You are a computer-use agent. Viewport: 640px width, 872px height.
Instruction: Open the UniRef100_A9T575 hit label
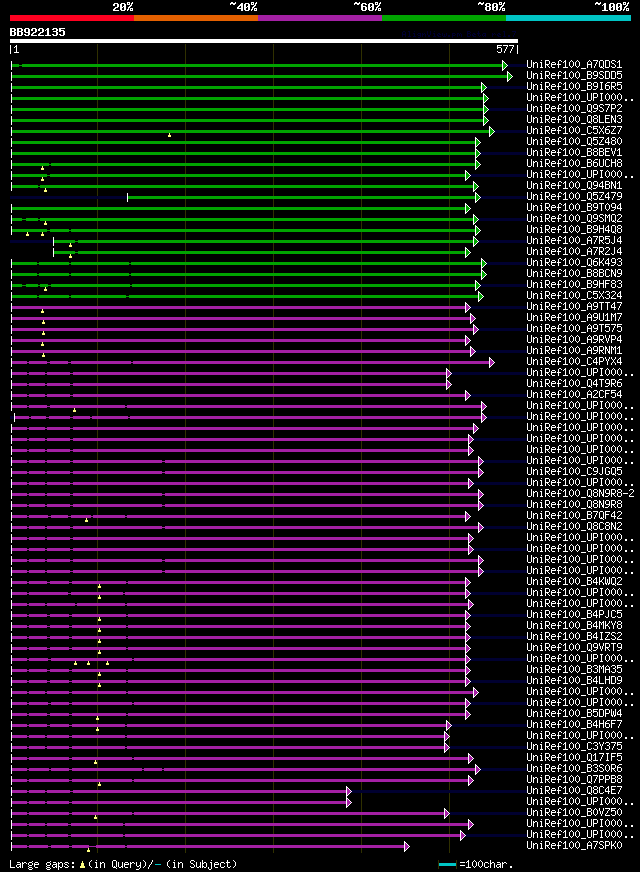point(574,329)
